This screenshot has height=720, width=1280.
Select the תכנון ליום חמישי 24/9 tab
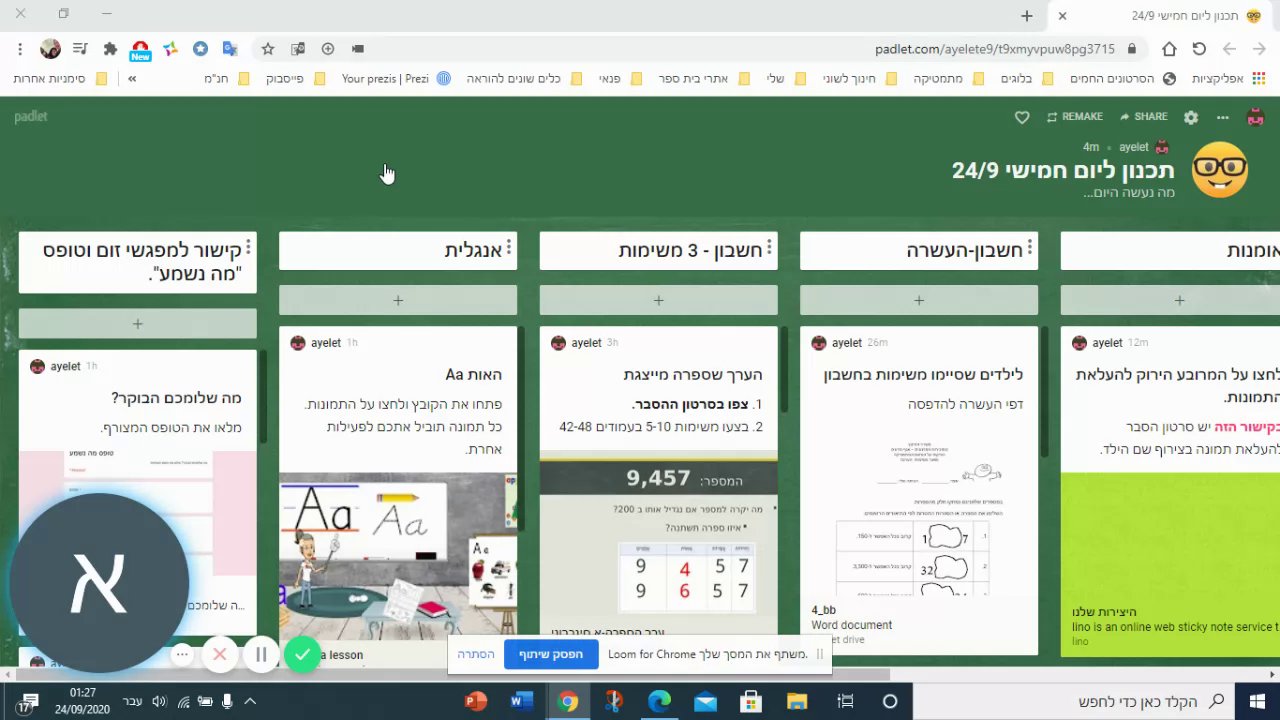[x=1164, y=15]
